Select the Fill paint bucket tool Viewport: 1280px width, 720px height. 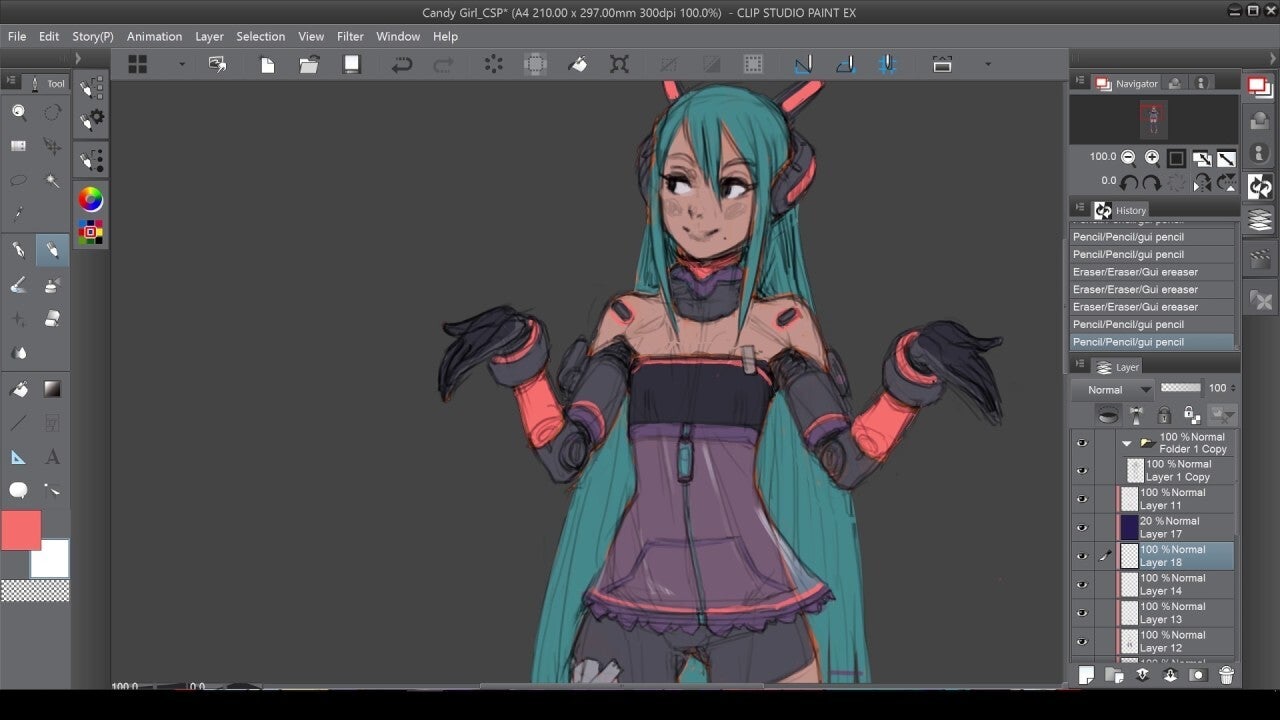click(19, 389)
